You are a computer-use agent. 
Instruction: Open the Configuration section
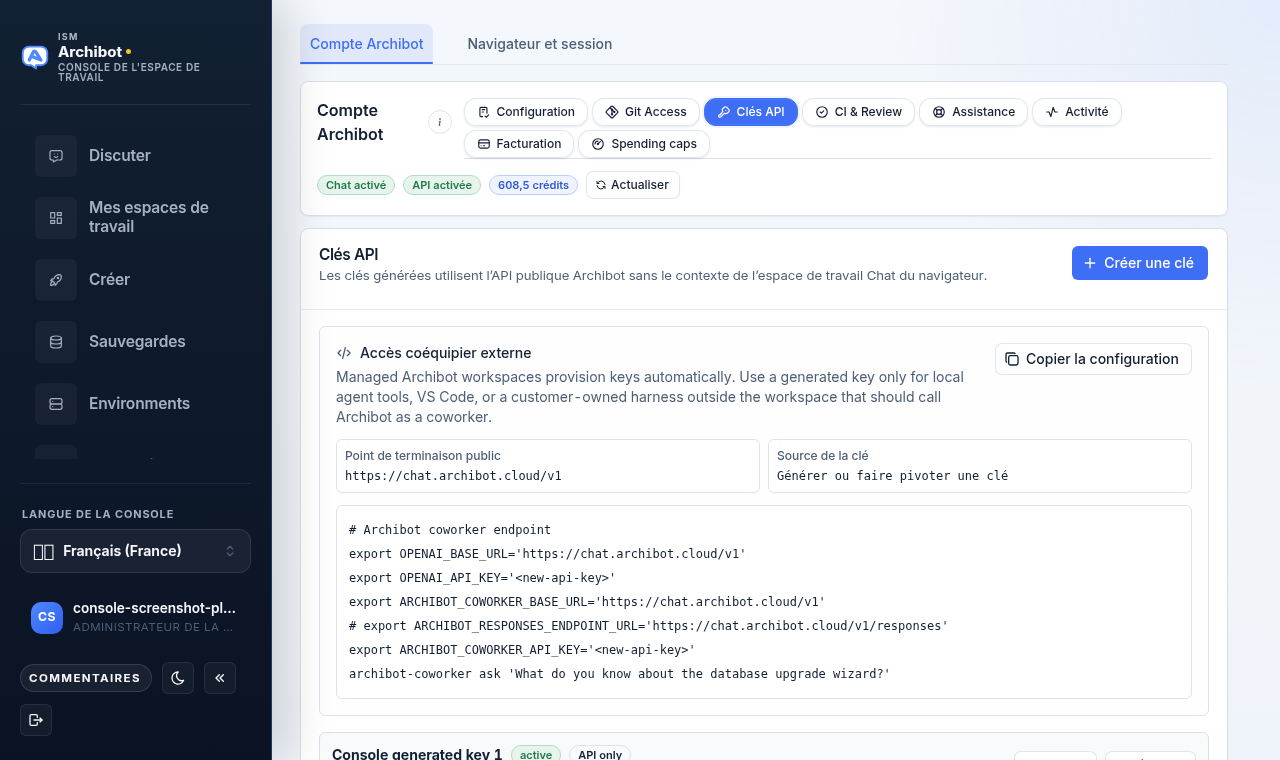pos(526,112)
